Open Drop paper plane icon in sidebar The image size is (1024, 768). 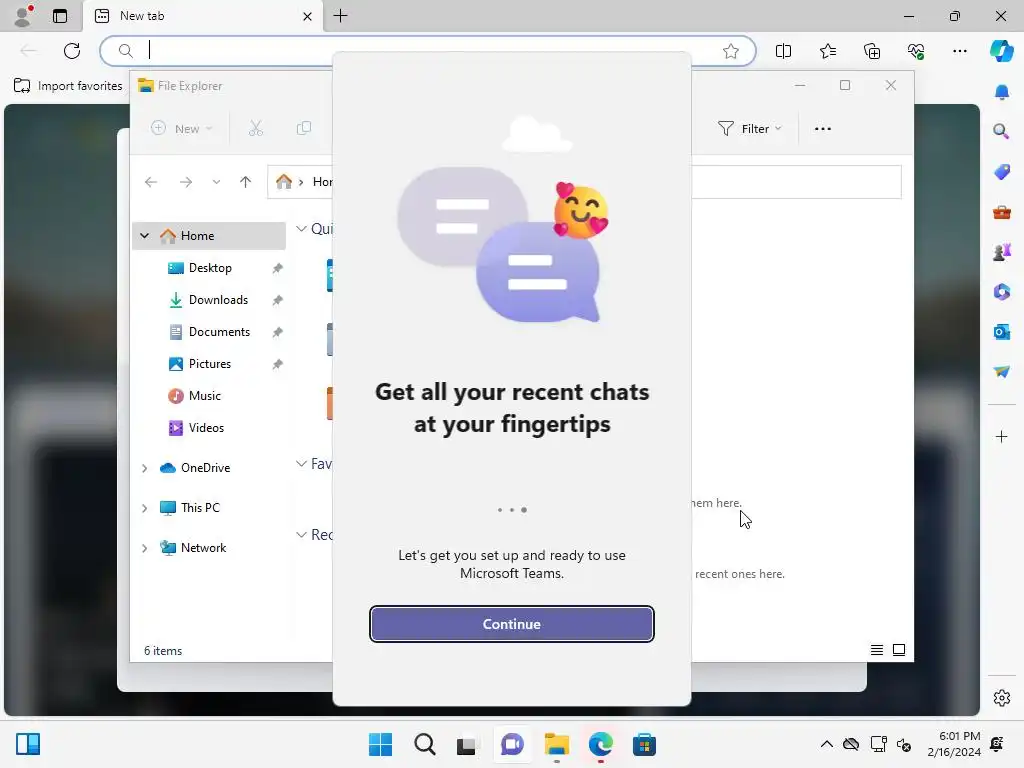pyautogui.click(x=1002, y=372)
